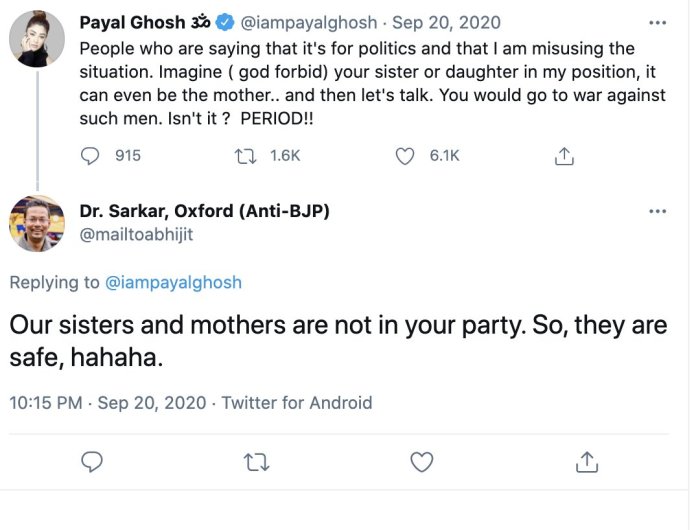
Task: Click the Twitter for Android source label
Action: click(296, 403)
